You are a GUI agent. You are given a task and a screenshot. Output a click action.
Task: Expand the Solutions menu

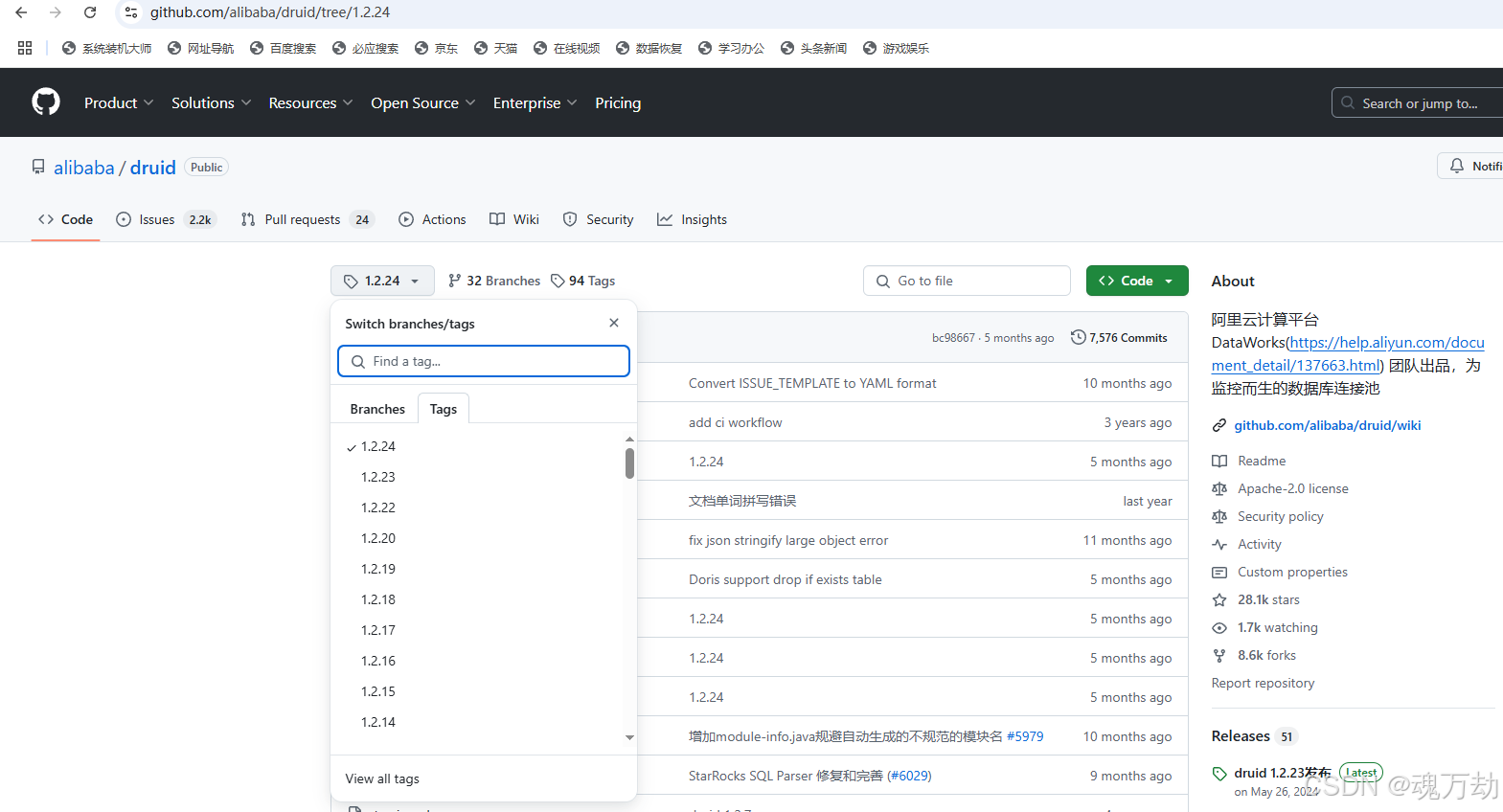[211, 102]
